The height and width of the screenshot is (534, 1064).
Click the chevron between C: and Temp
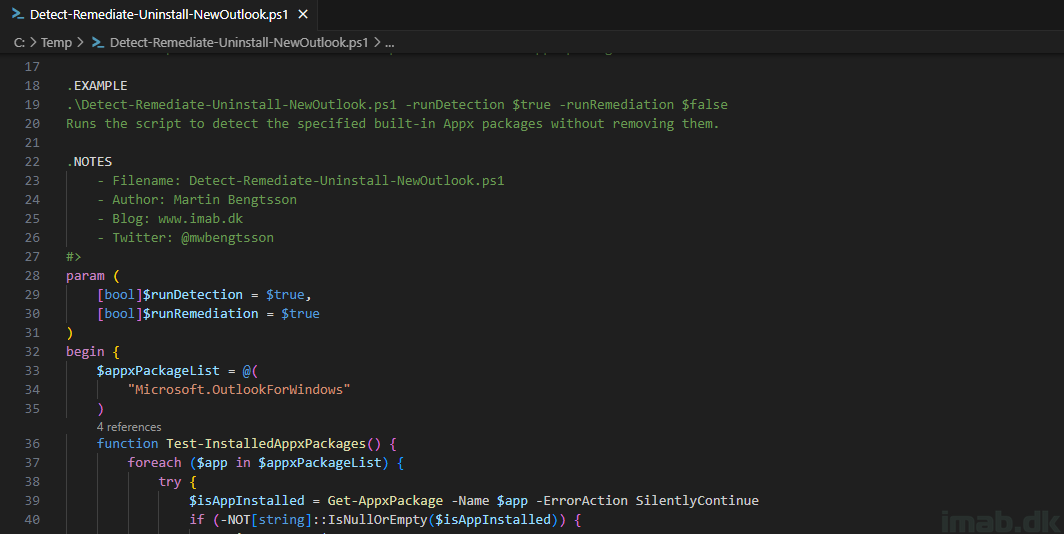33,42
